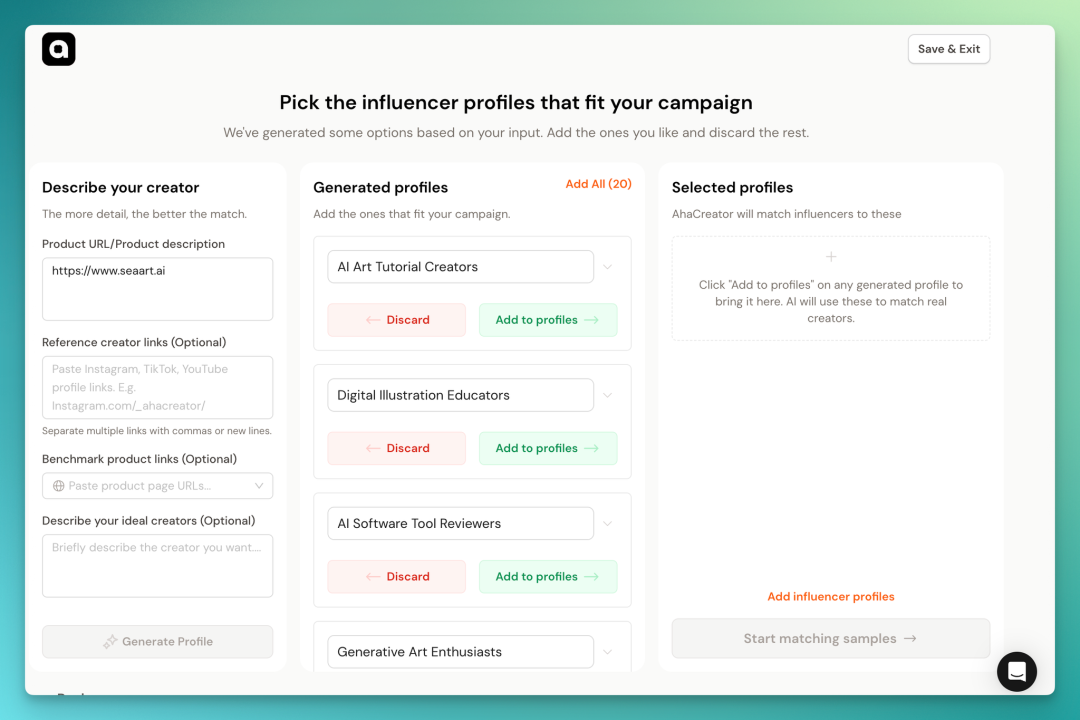
Task: Click the AhaCreator logo icon
Action: (59, 49)
